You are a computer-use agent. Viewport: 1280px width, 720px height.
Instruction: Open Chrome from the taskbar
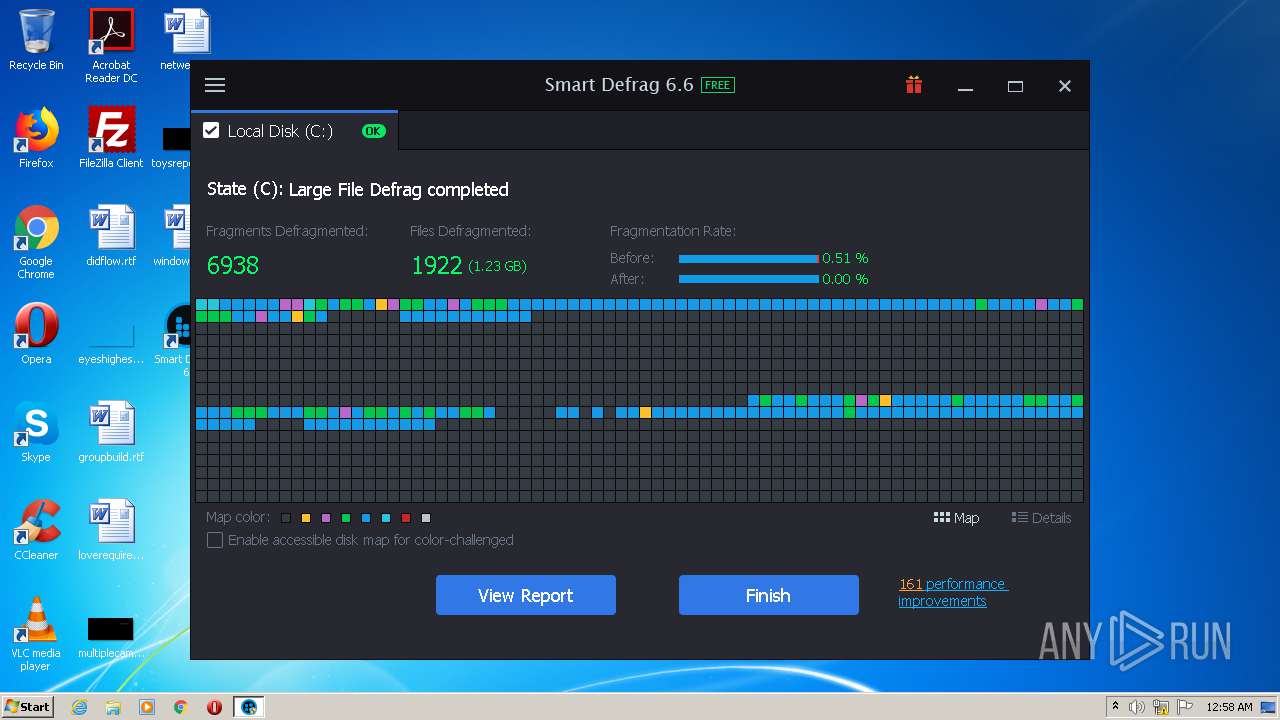coord(181,707)
